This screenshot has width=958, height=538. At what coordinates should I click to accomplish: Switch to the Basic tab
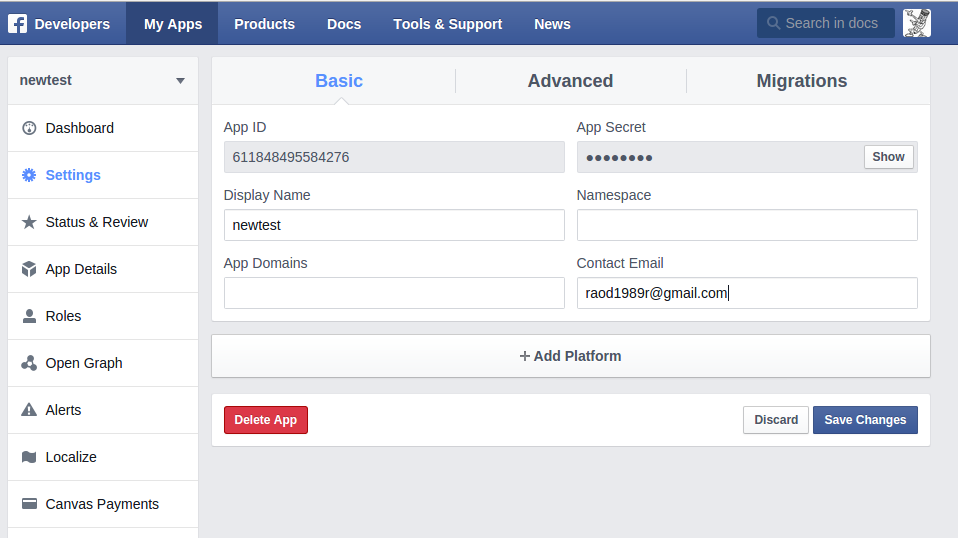tap(339, 81)
